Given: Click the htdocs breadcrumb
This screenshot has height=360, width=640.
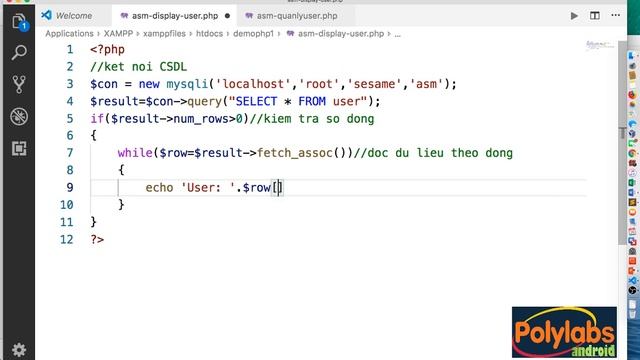Looking at the screenshot, I should coord(209,34).
